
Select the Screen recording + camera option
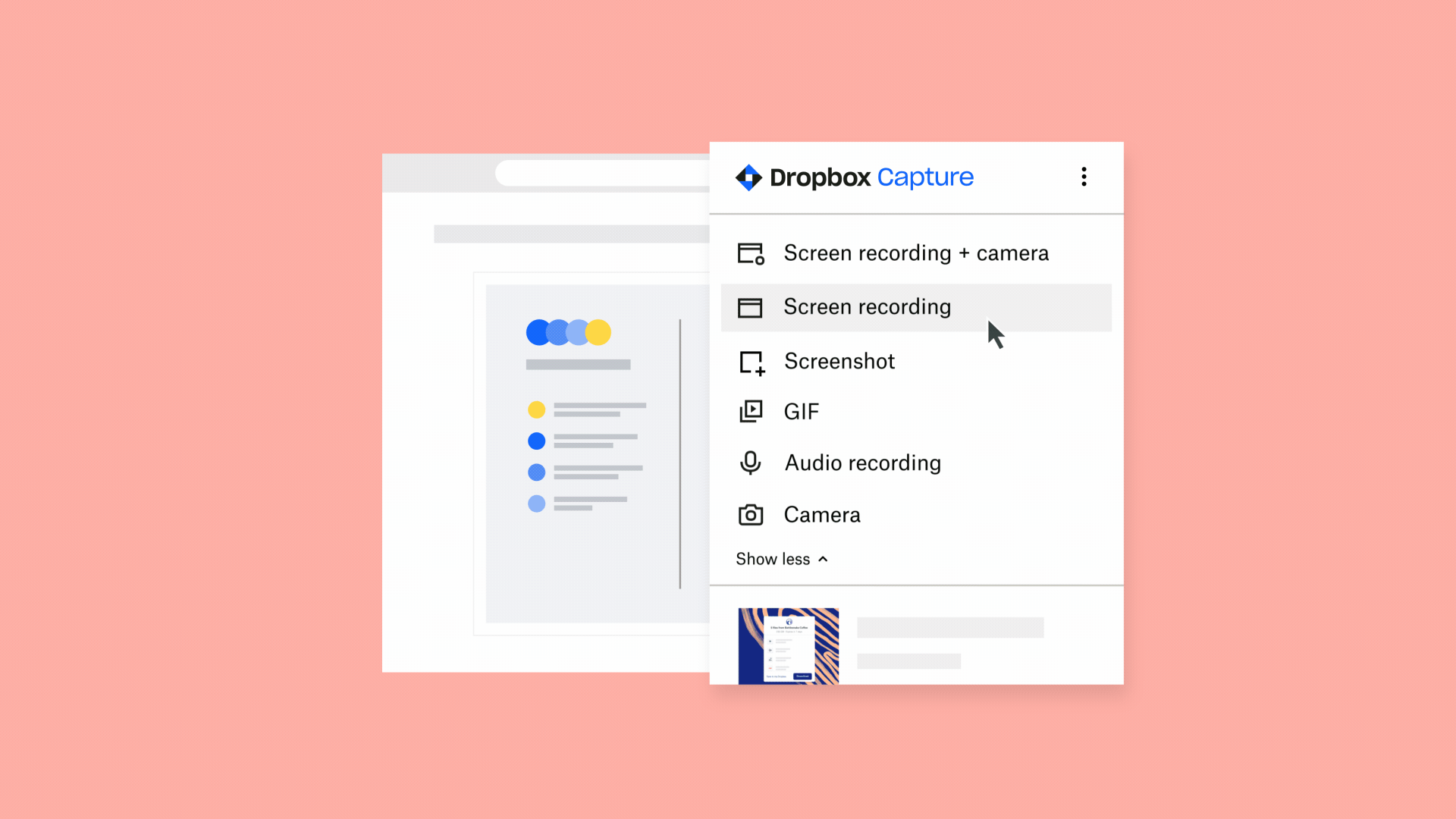click(916, 252)
